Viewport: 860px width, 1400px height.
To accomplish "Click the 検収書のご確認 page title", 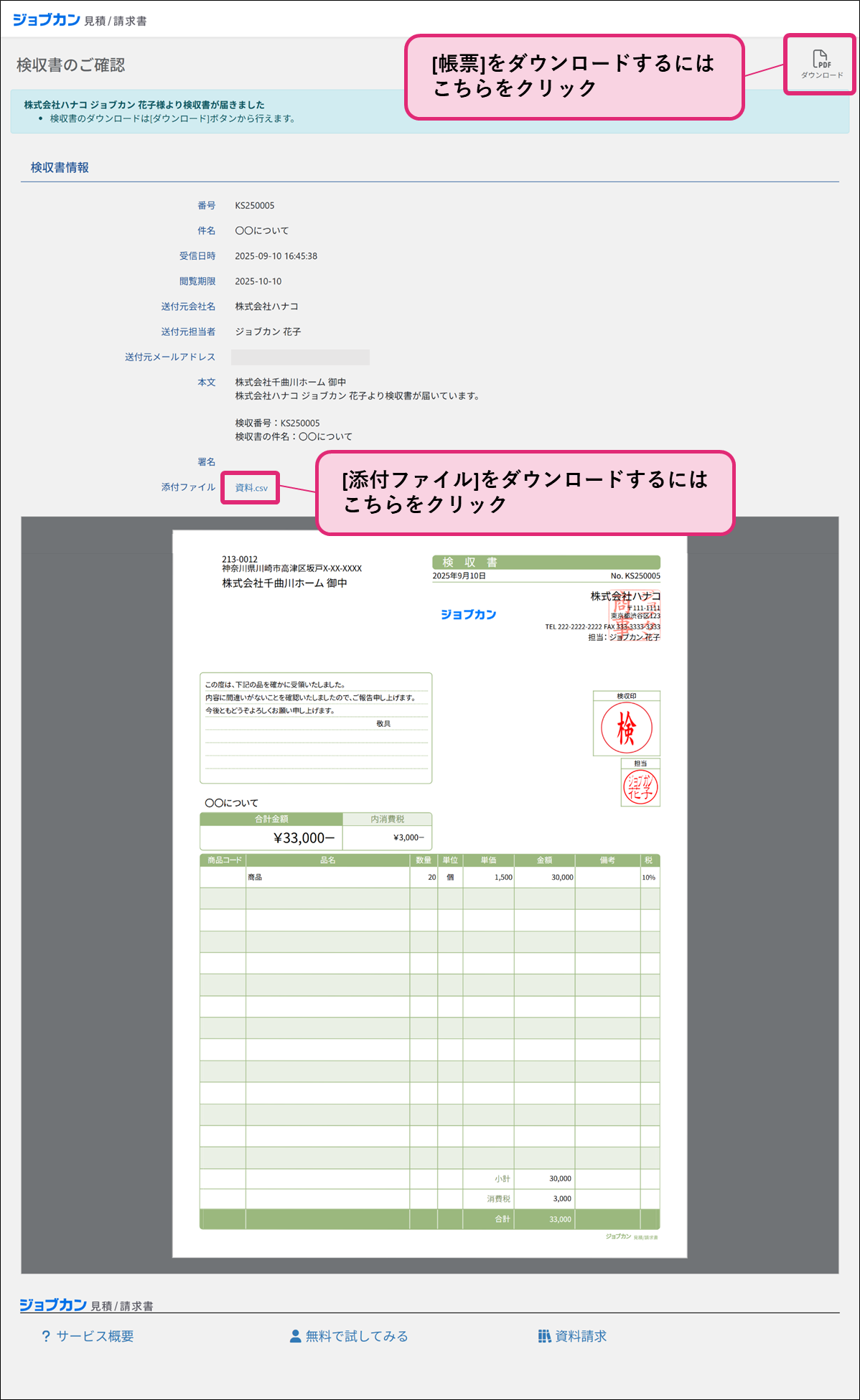I will (x=70, y=65).
